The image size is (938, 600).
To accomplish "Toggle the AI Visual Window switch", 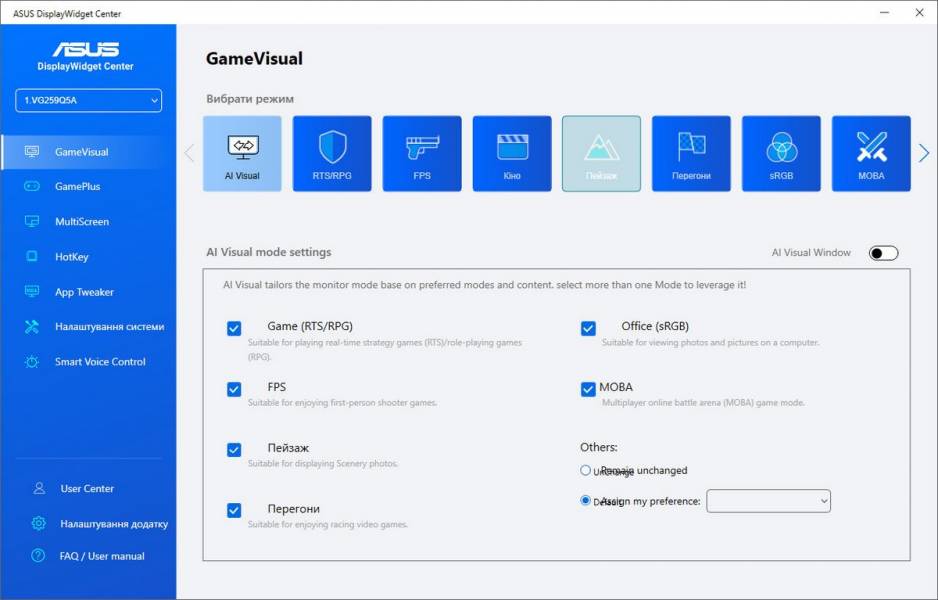I will point(883,253).
